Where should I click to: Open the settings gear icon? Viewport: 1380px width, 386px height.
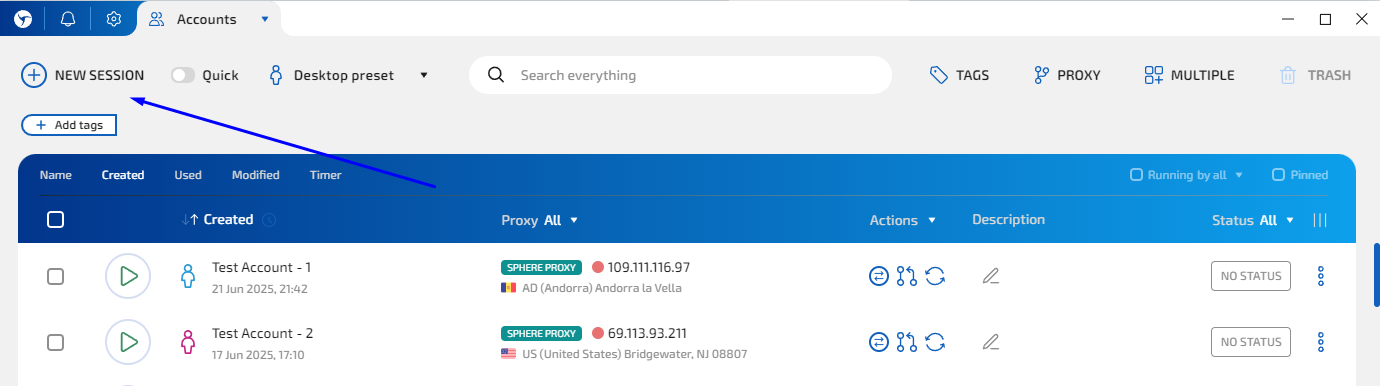pos(114,18)
